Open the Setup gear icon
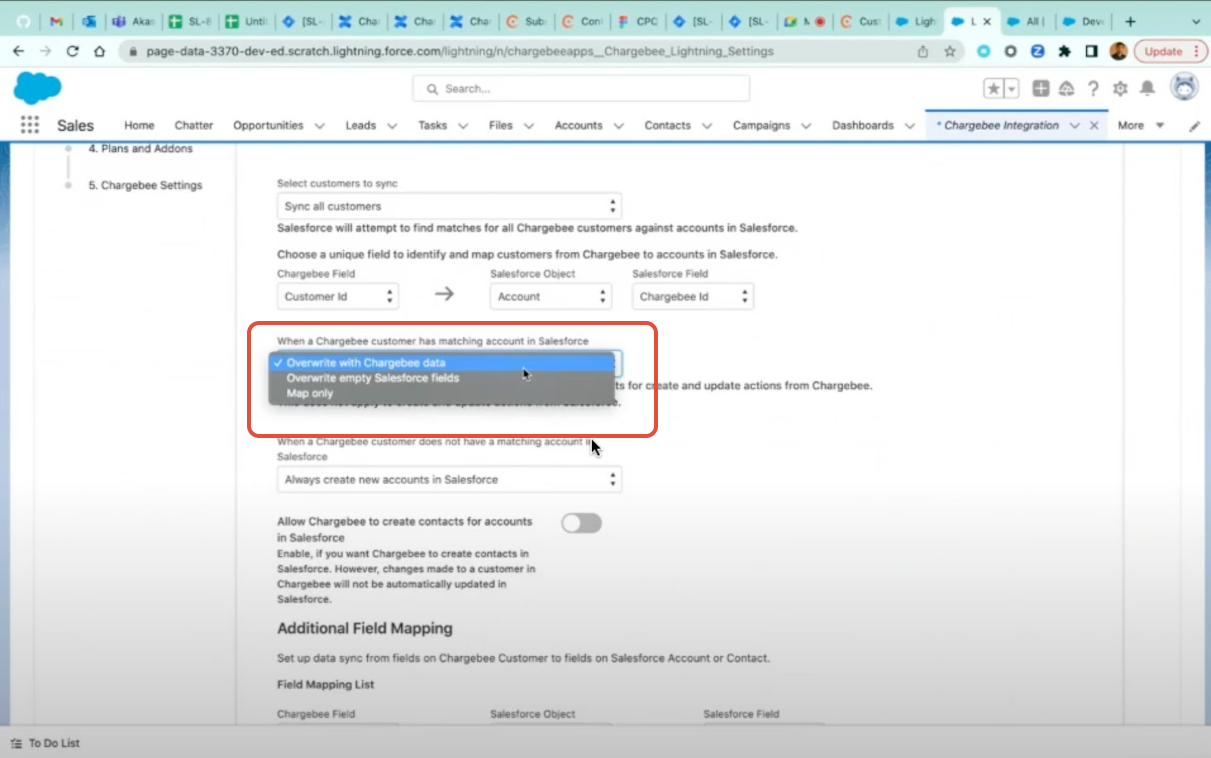This screenshot has height=758, width=1211. pos(1120,89)
